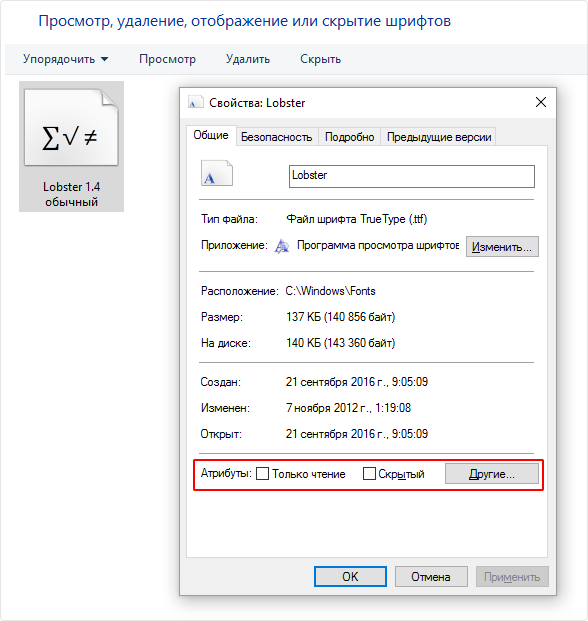This screenshot has height=621, width=588.
Task: Click Скрыть in the fonts toolbar
Action: [320, 59]
